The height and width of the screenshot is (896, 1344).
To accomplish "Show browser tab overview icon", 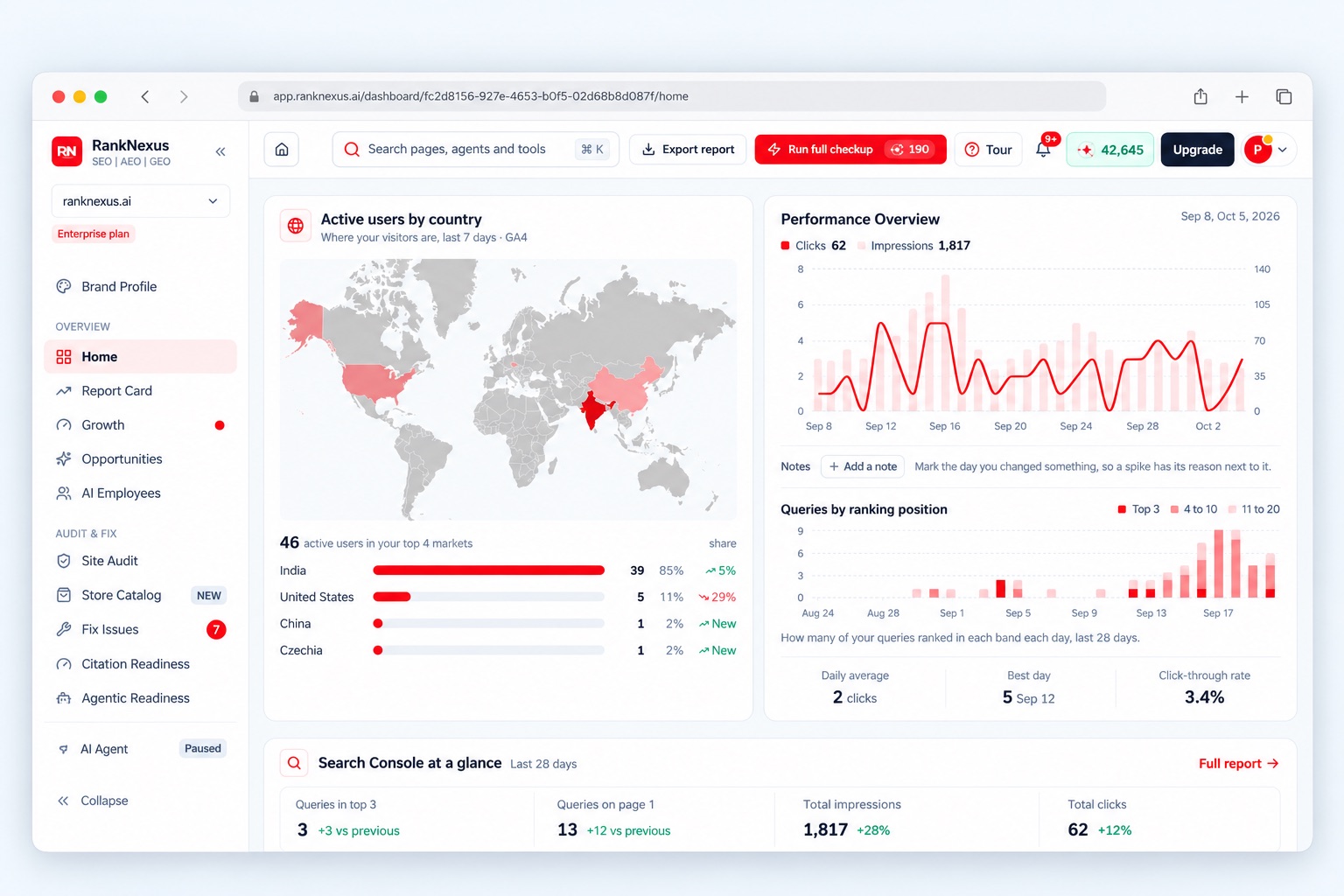I will [1284, 96].
